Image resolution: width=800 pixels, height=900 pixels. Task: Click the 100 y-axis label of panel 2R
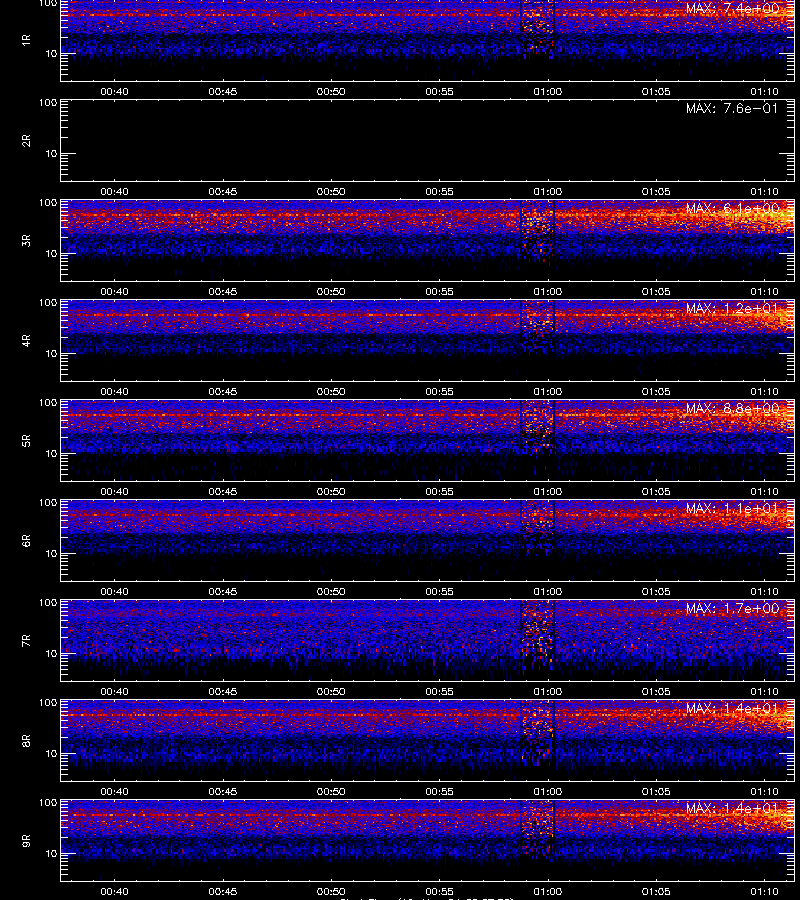(x=48, y=103)
